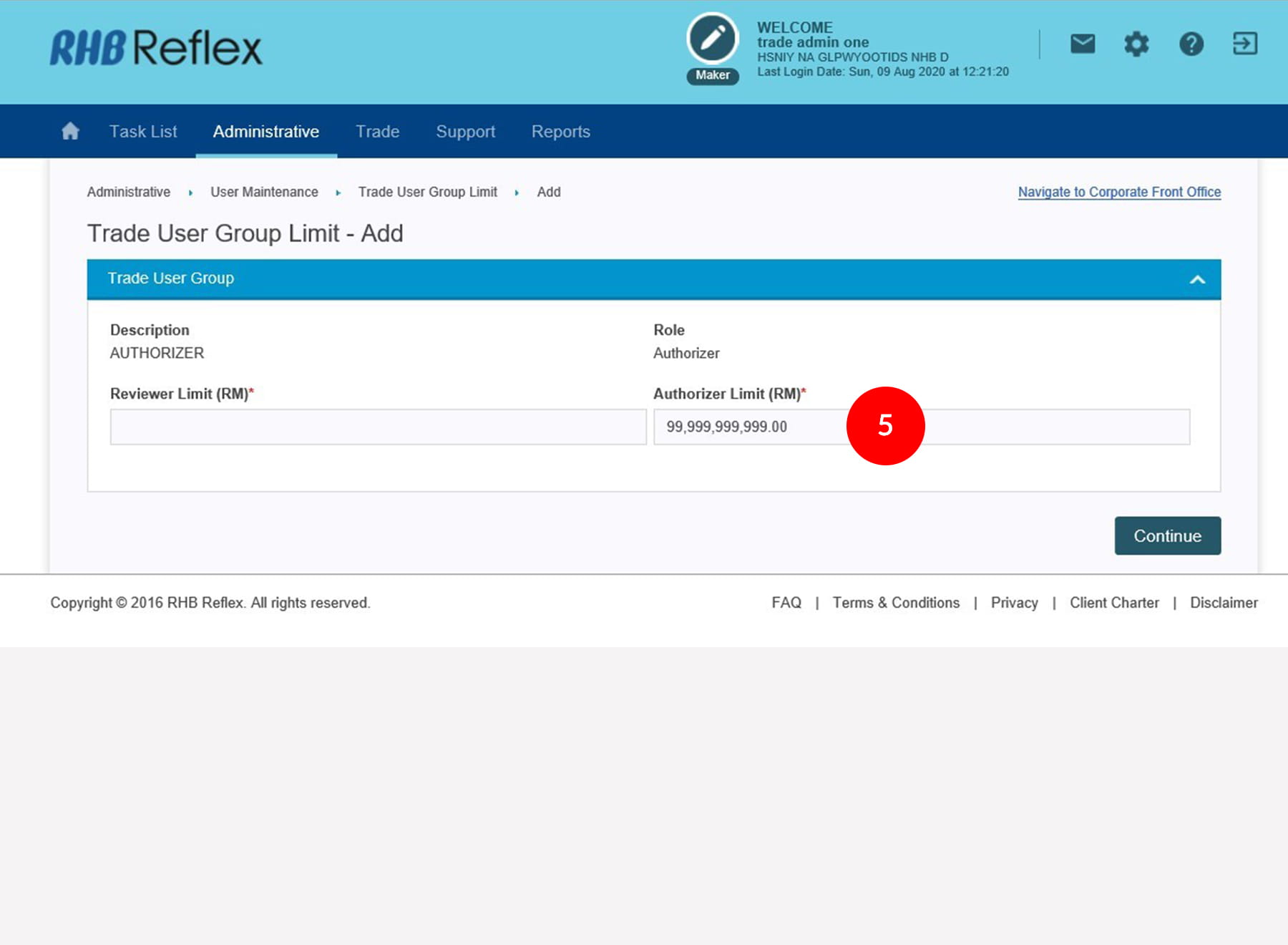1288x945 pixels.
Task: Open the Task List menu
Action: [x=143, y=132]
